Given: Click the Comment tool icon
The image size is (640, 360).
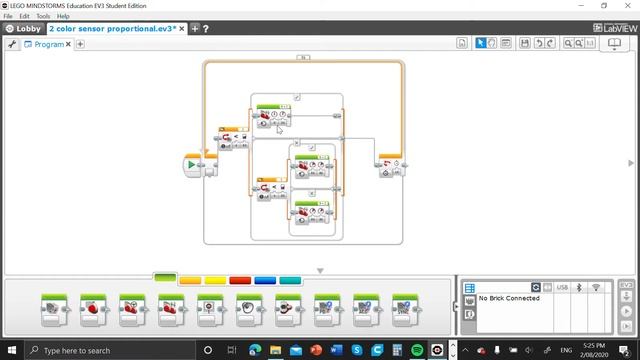Looking at the screenshot, I should [x=506, y=43].
